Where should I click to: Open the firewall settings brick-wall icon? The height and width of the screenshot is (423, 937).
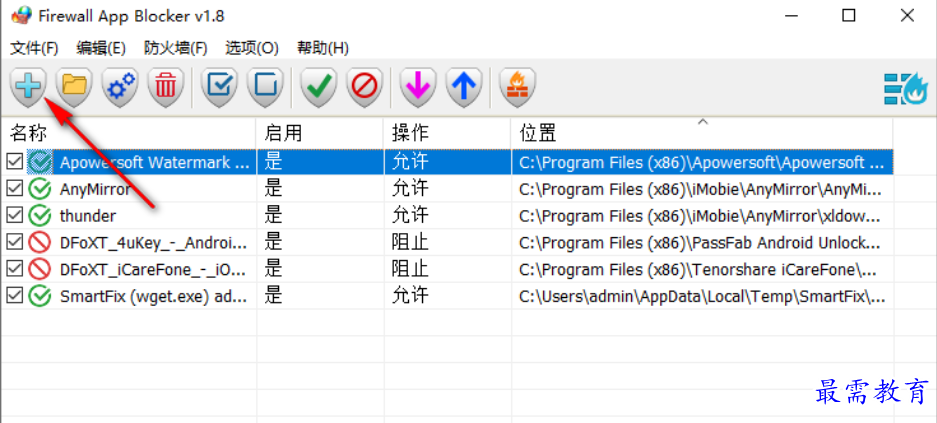pos(518,87)
